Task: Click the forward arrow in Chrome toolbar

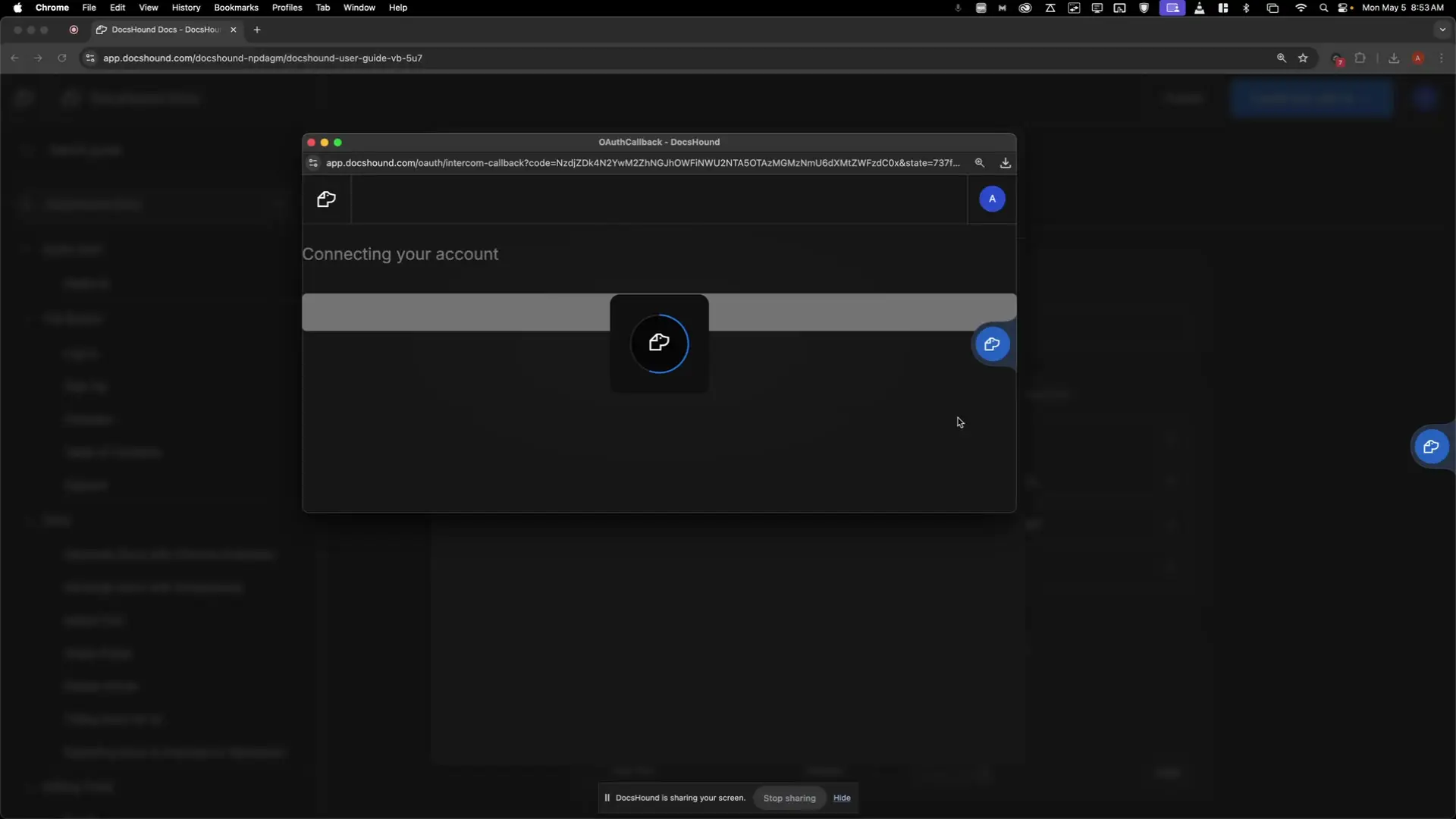Action: [38, 58]
